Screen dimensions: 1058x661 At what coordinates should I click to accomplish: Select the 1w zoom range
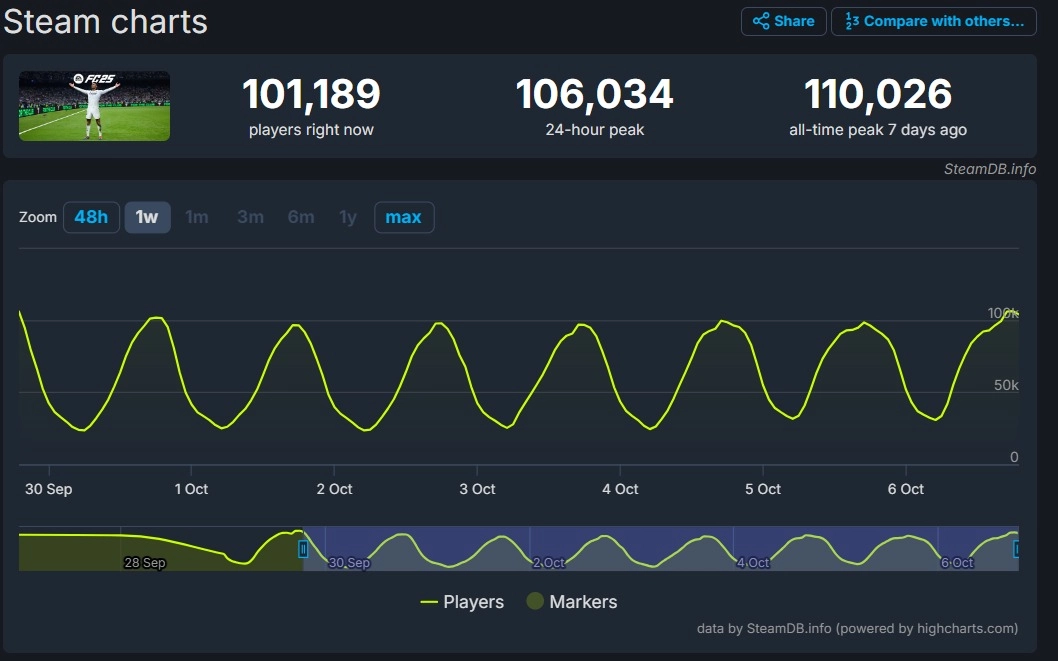tap(147, 217)
